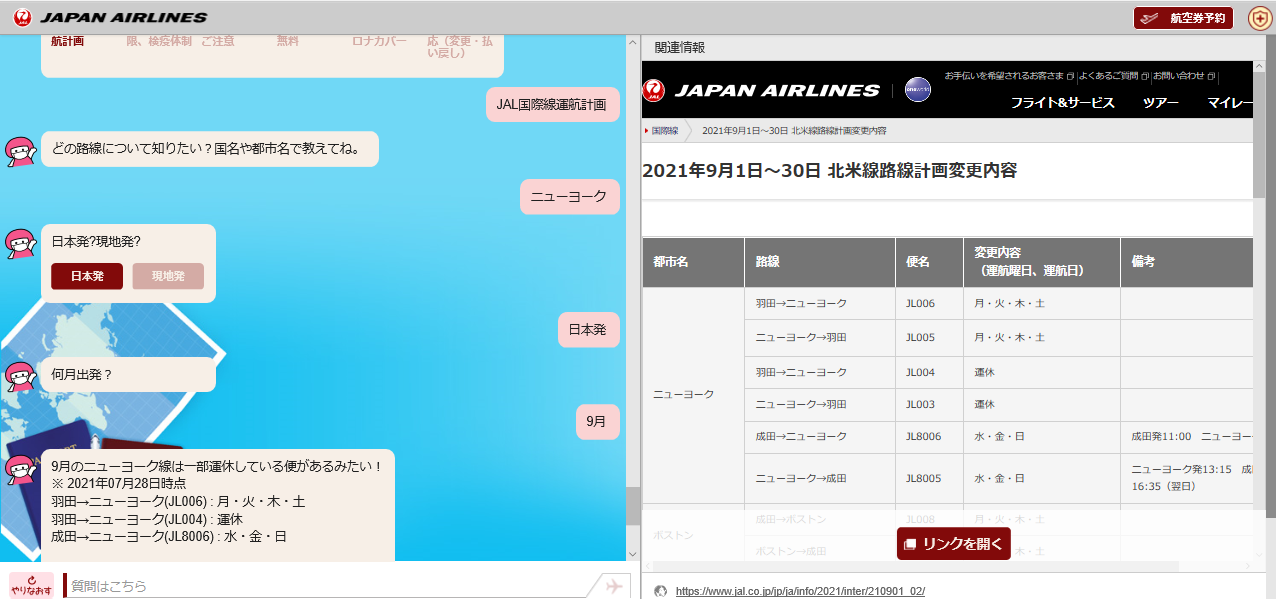Open the フライト&サービス menu

click(x=1062, y=103)
